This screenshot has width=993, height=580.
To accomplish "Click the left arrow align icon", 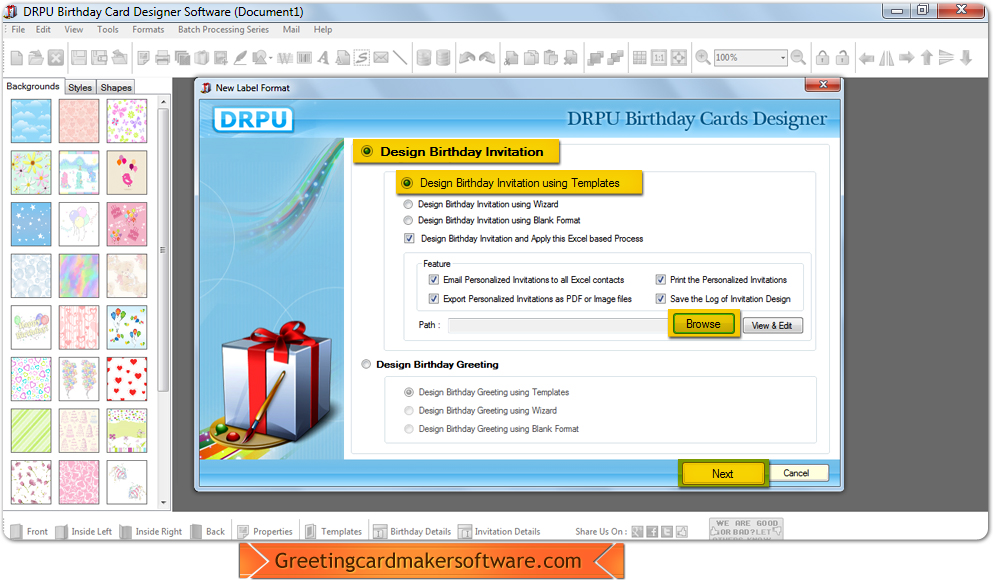I will pyautogui.click(x=866, y=58).
